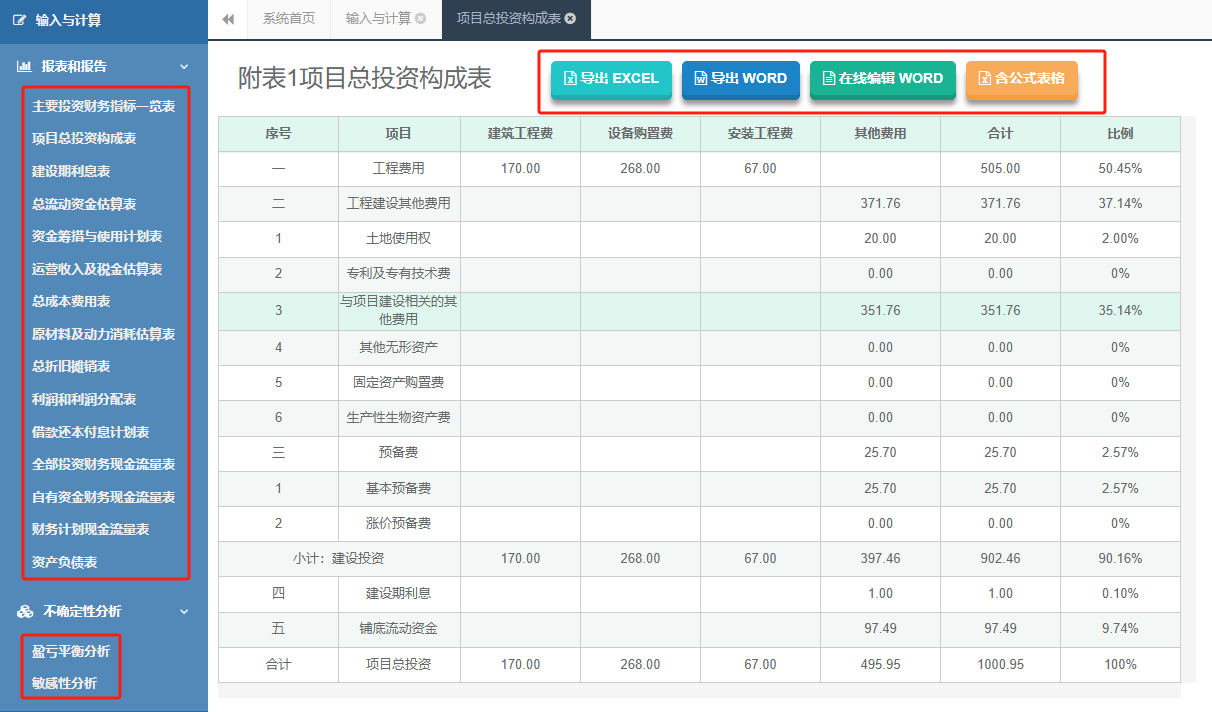Close the 项目总投资构成表 tab
Screen dimensions: 1212x712
572,20
